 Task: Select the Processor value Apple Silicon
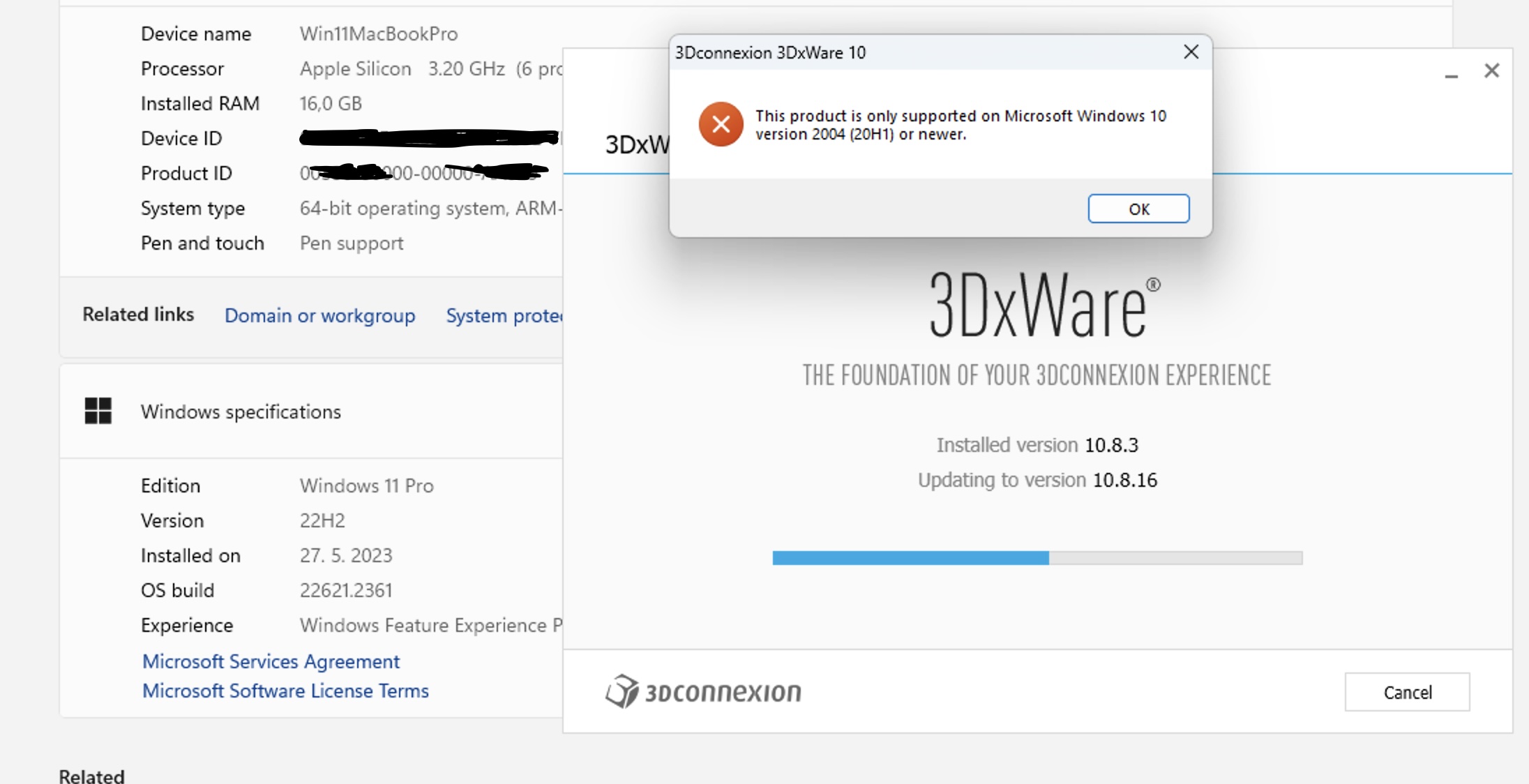(x=355, y=68)
